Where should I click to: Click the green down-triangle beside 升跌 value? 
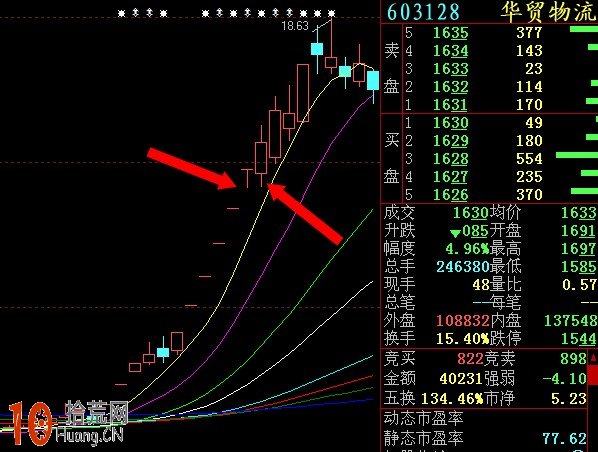coord(455,233)
